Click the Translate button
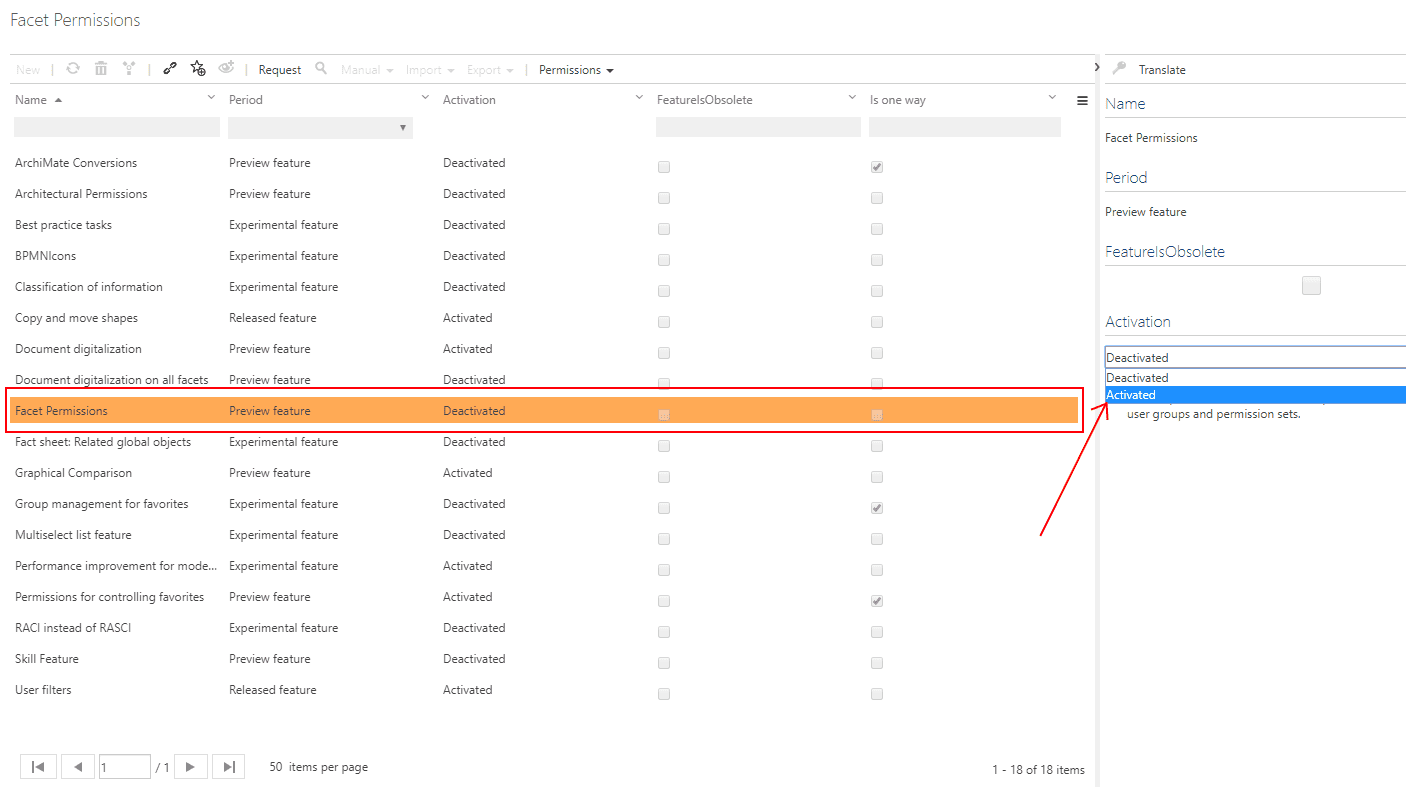This screenshot has width=1406, height=787. pyautogui.click(x=1162, y=70)
